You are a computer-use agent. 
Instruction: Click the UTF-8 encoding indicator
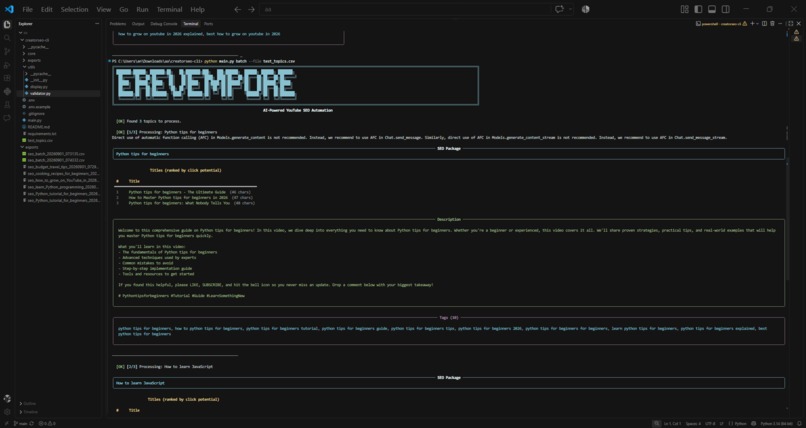click(710, 423)
